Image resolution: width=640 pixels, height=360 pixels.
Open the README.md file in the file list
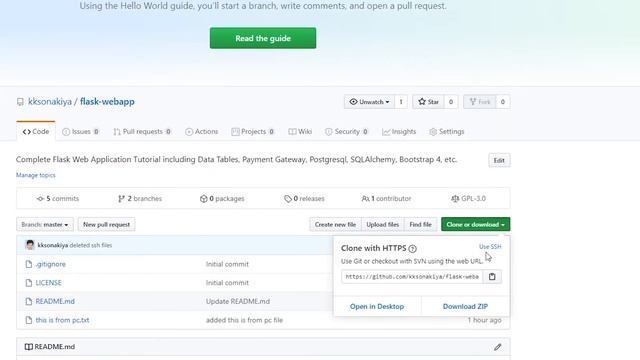(55, 301)
